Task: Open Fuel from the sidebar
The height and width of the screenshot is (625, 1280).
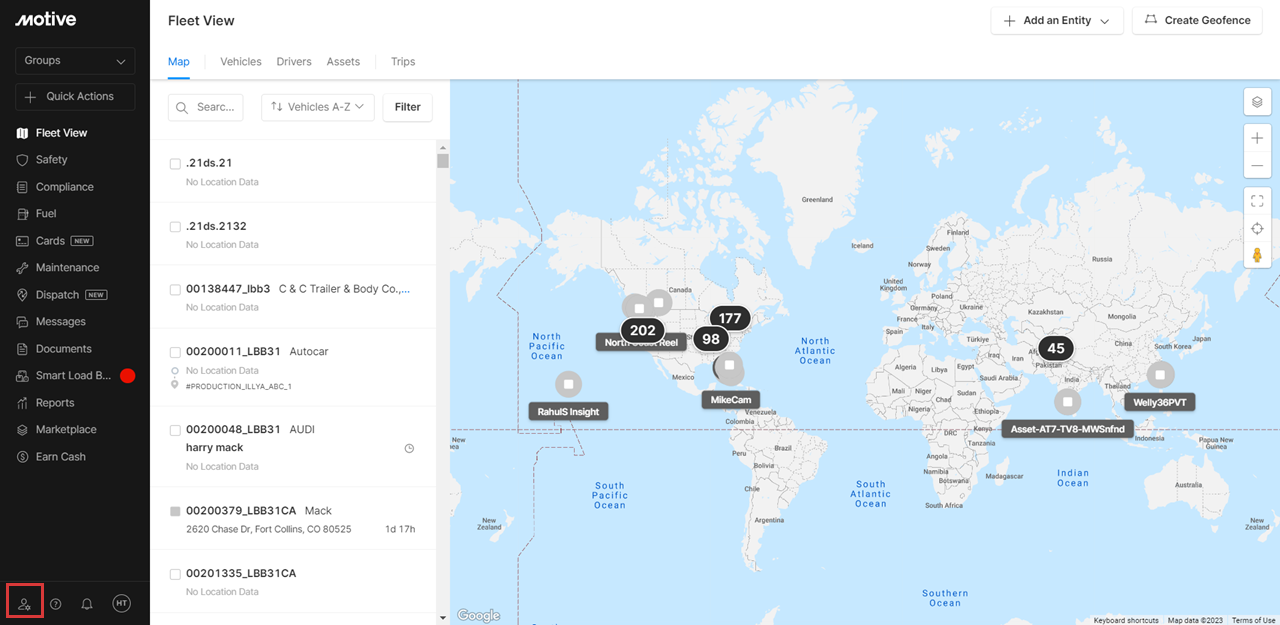Action: (x=46, y=214)
